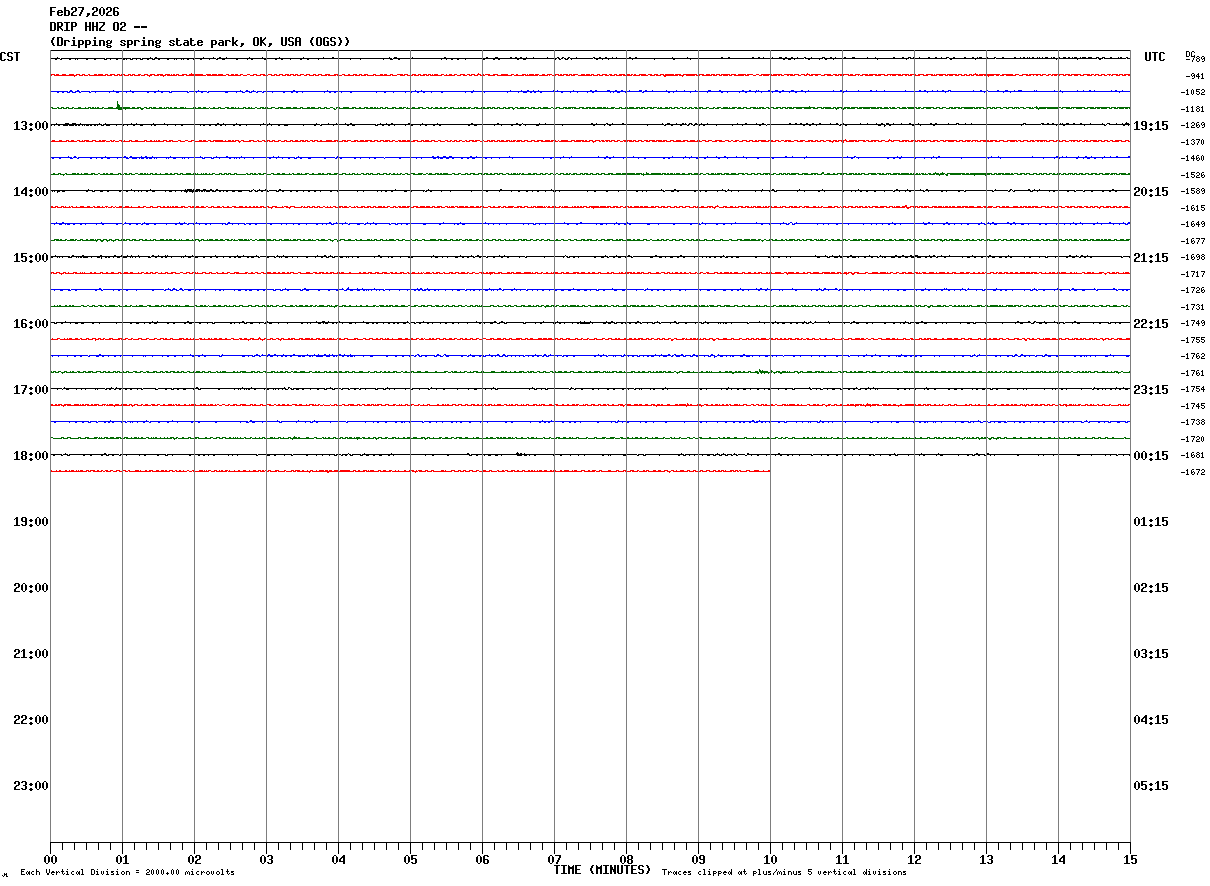The width and height of the screenshot is (1210, 886).
Task: Click the 18:00 CST time label
Action: [x=31, y=455]
